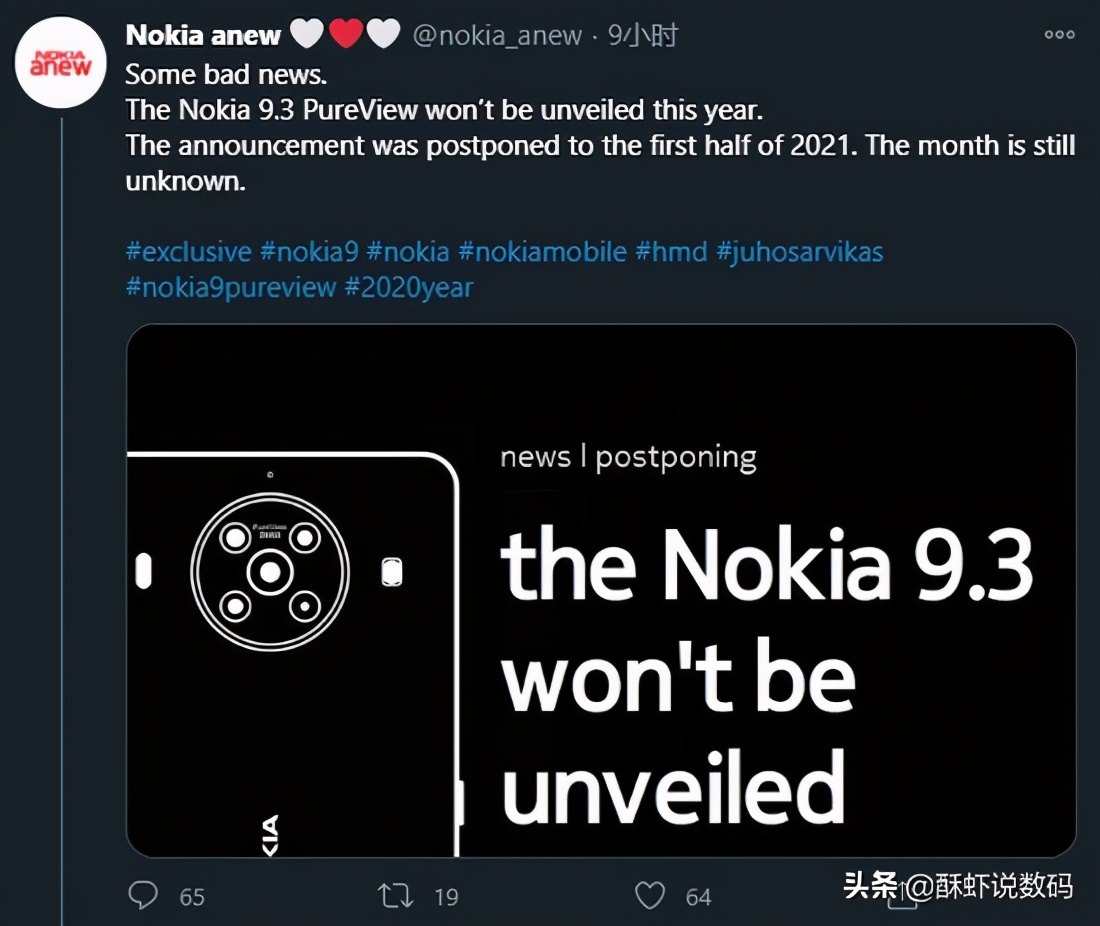
Task: Click the reply speech bubble icon
Action: click(x=144, y=895)
